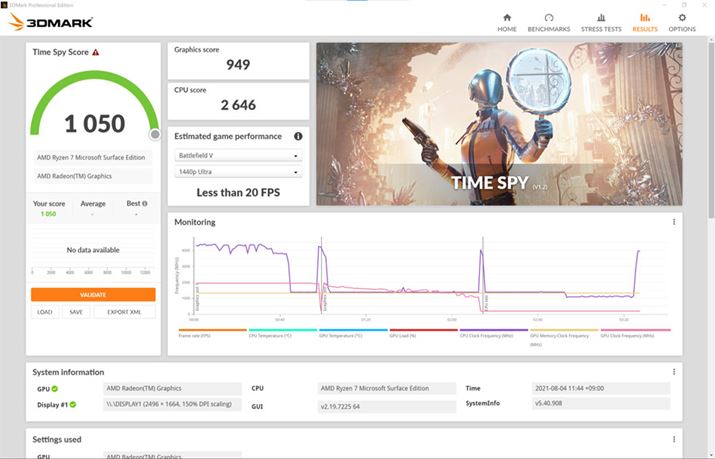Click the Estimated game performance info icon
Screen dimensions: 715x459
tap(298, 136)
